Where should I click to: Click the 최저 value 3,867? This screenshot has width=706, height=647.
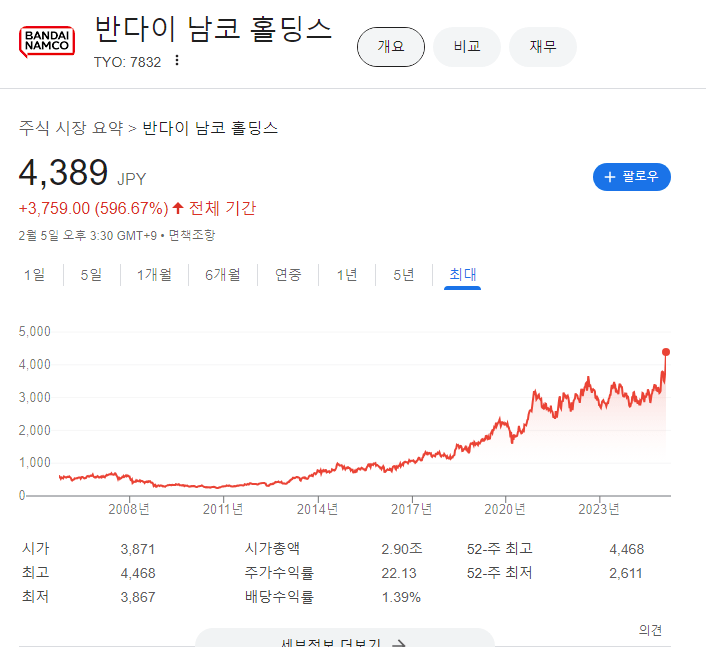coord(138,597)
